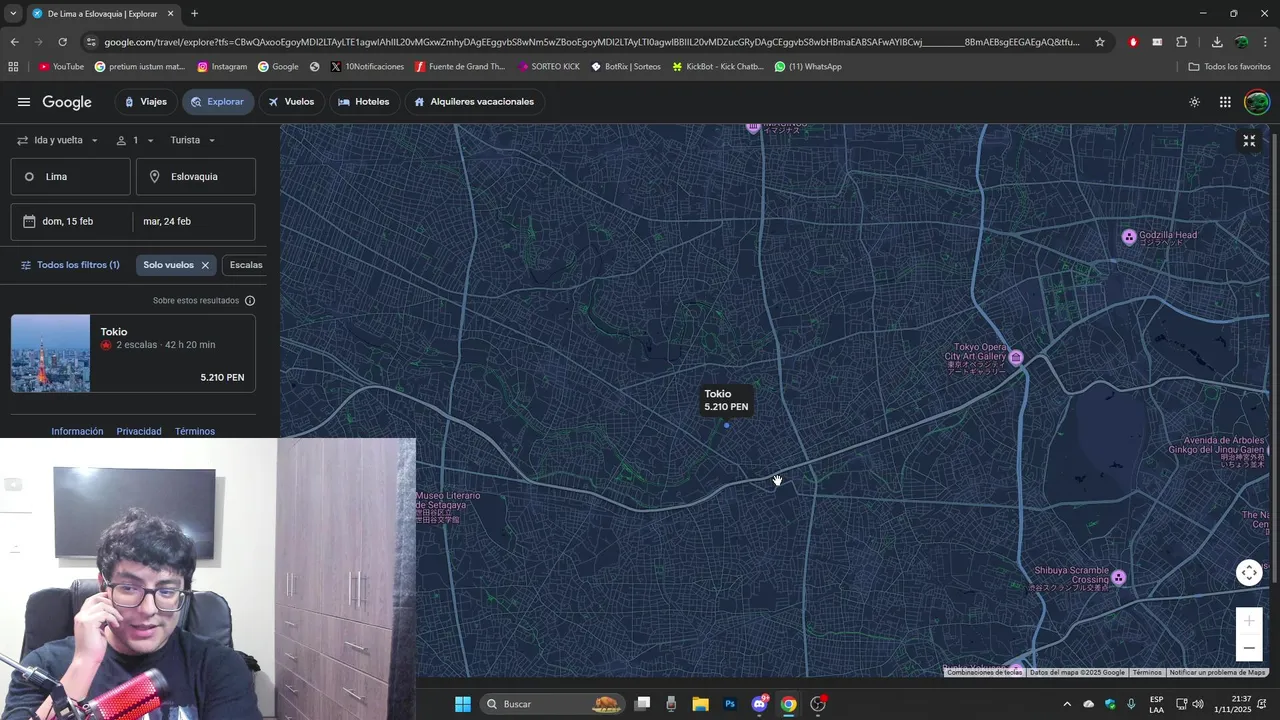The width and height of the screenshot is (1280, 720).
Task: Expand the passenger count dropdown
Action: click(x=135, y=140)
